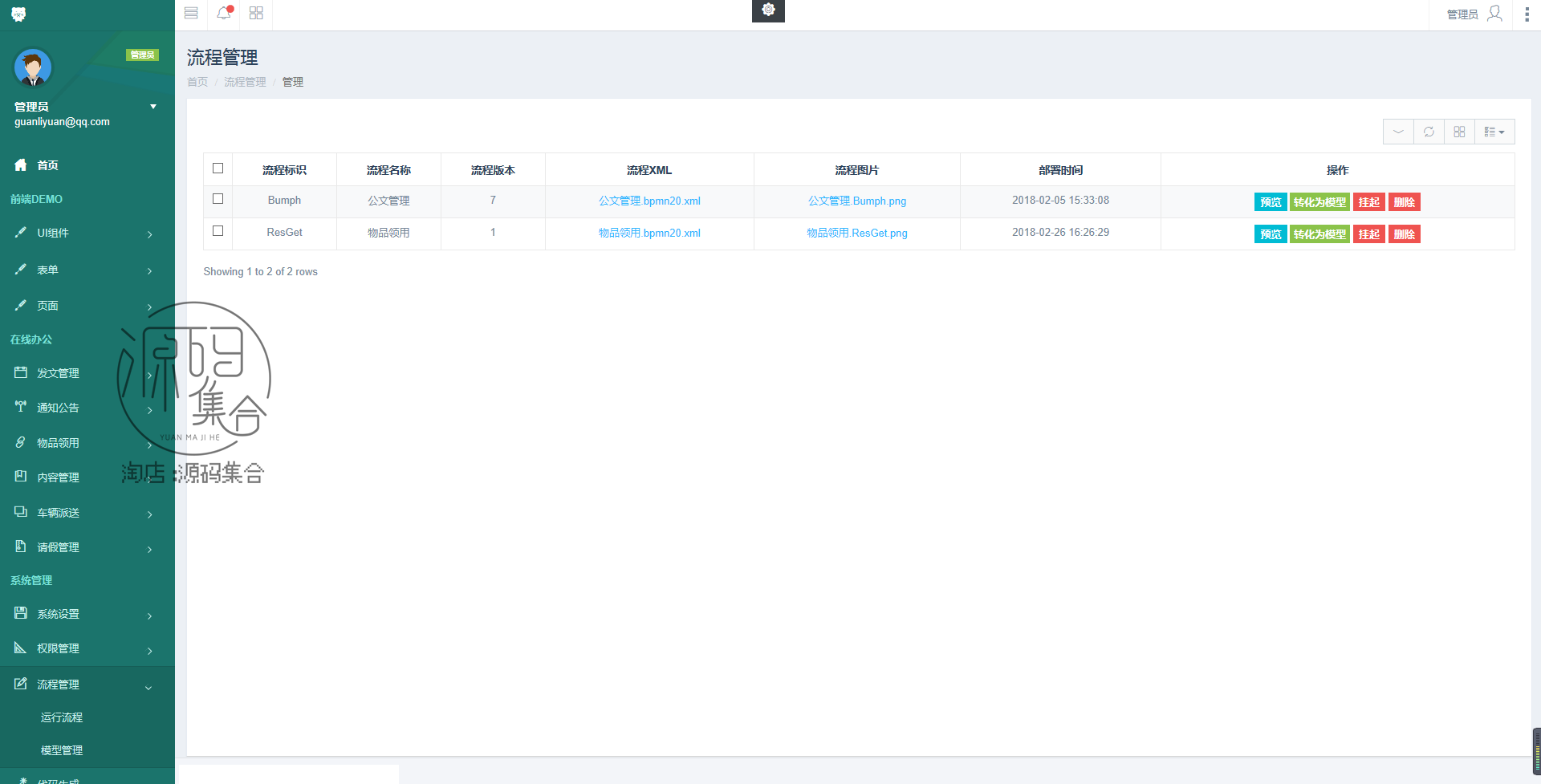
Task: Open 物品领用.bpmn20.xml link
Action: (x=649, y=233)
